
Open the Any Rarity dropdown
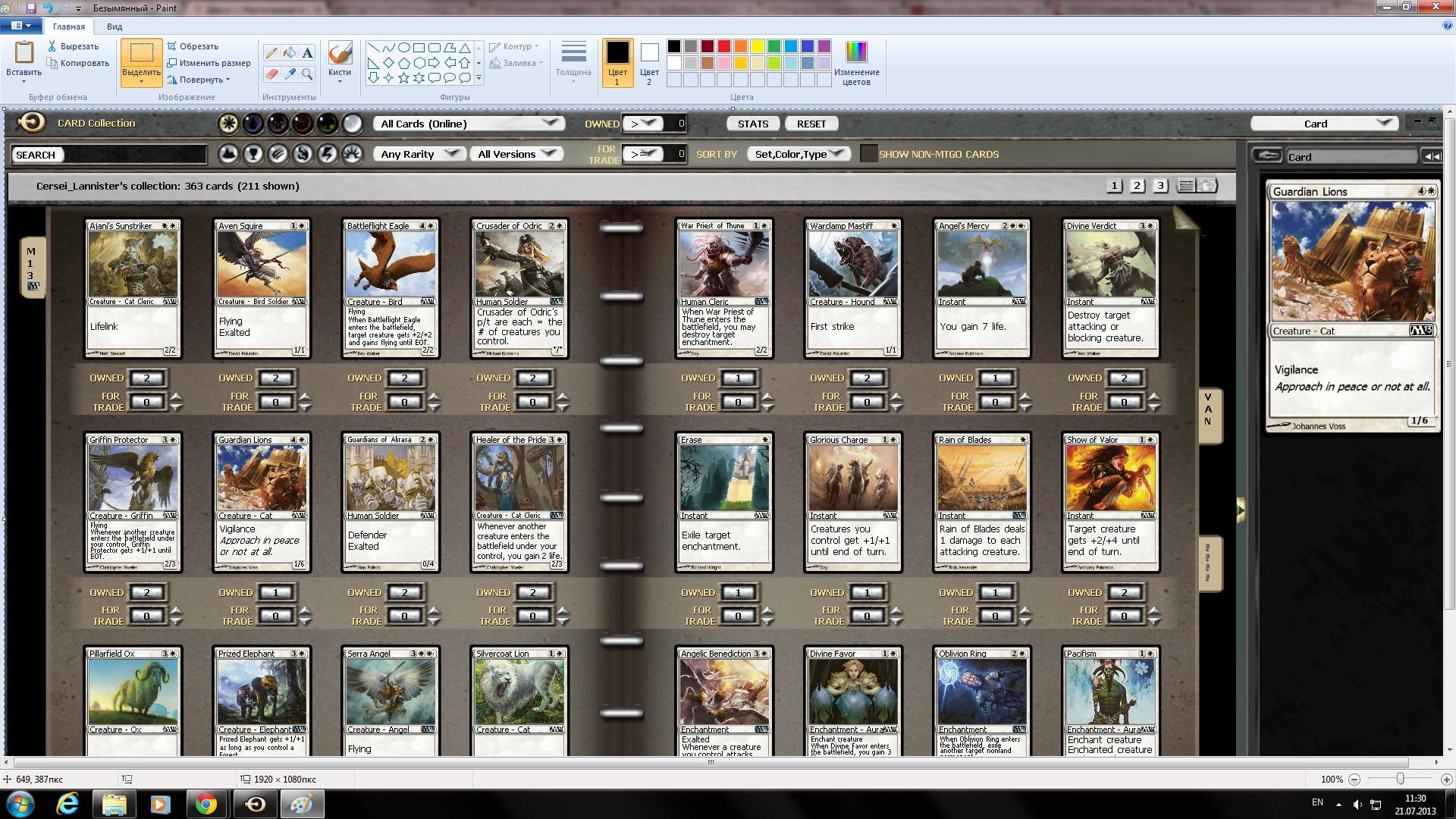tap(419, 154)
